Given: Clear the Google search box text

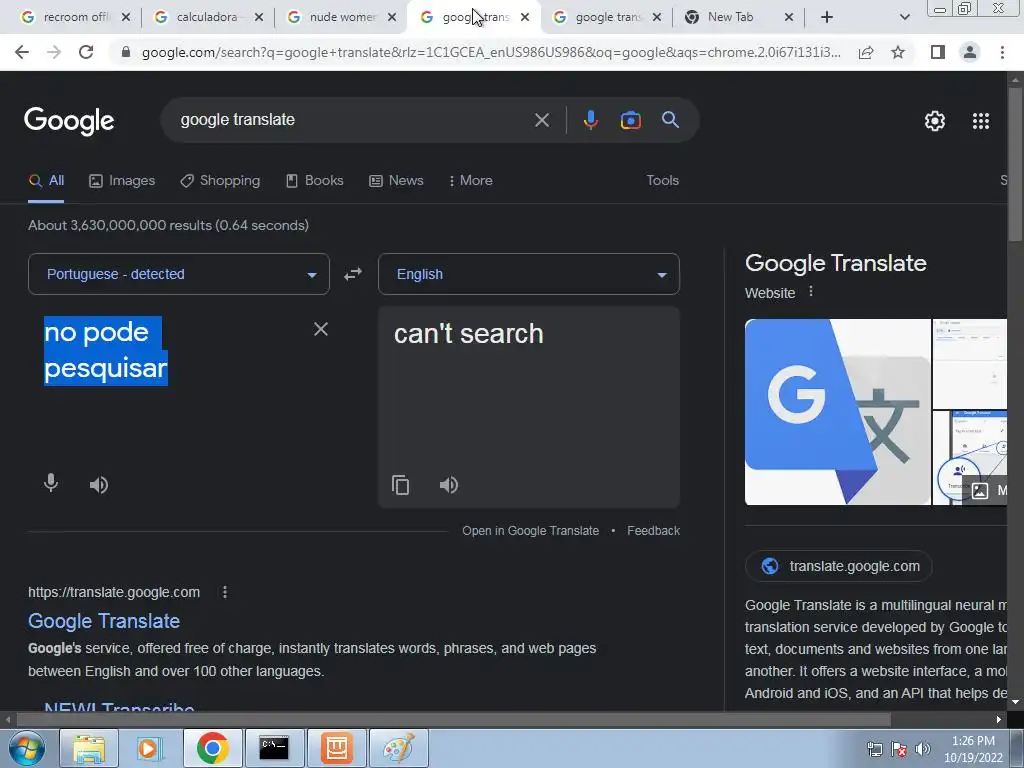Looking at the screenshot, I should click(541, 120).
